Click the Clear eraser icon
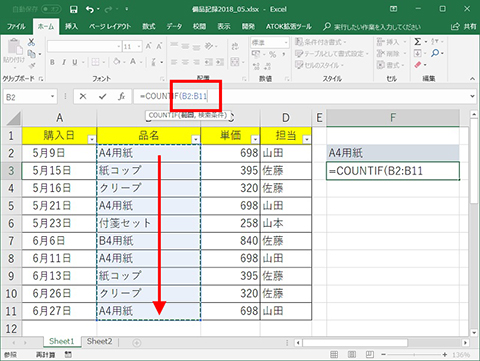 [418, 65]
